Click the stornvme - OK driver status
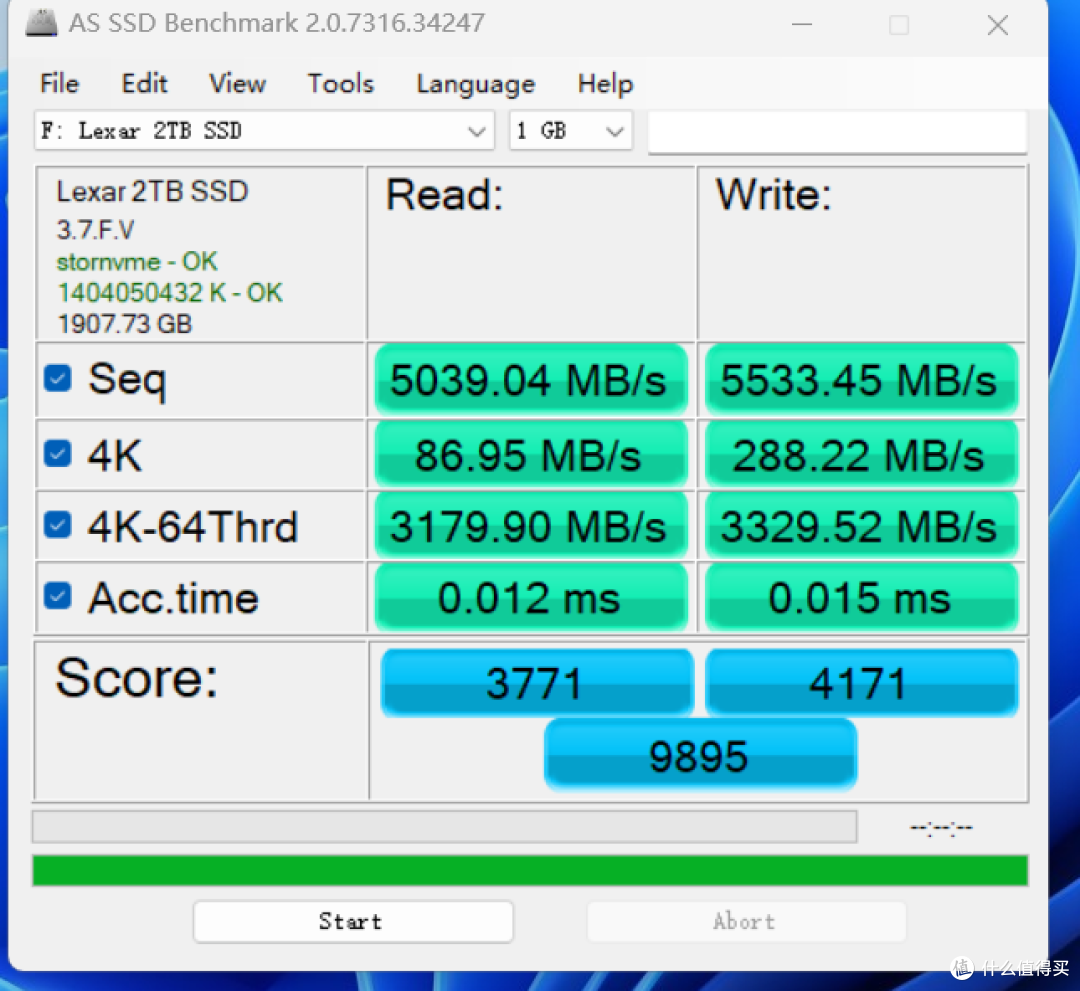The width and height of the screenshot is (1080, 991). point(136,262)
